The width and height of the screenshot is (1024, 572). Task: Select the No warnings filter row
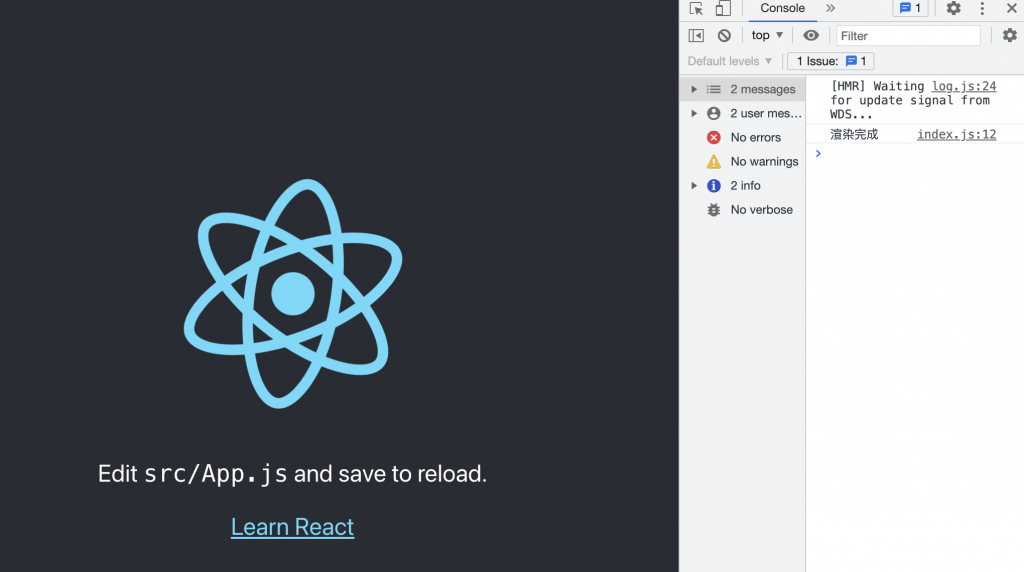pyautogui.click(x=743, y=162)
